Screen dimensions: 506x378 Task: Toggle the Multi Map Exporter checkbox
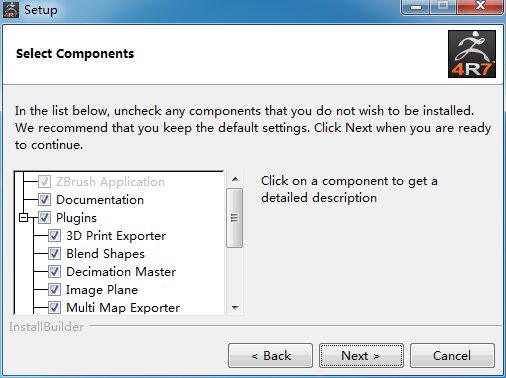point(54,307)
